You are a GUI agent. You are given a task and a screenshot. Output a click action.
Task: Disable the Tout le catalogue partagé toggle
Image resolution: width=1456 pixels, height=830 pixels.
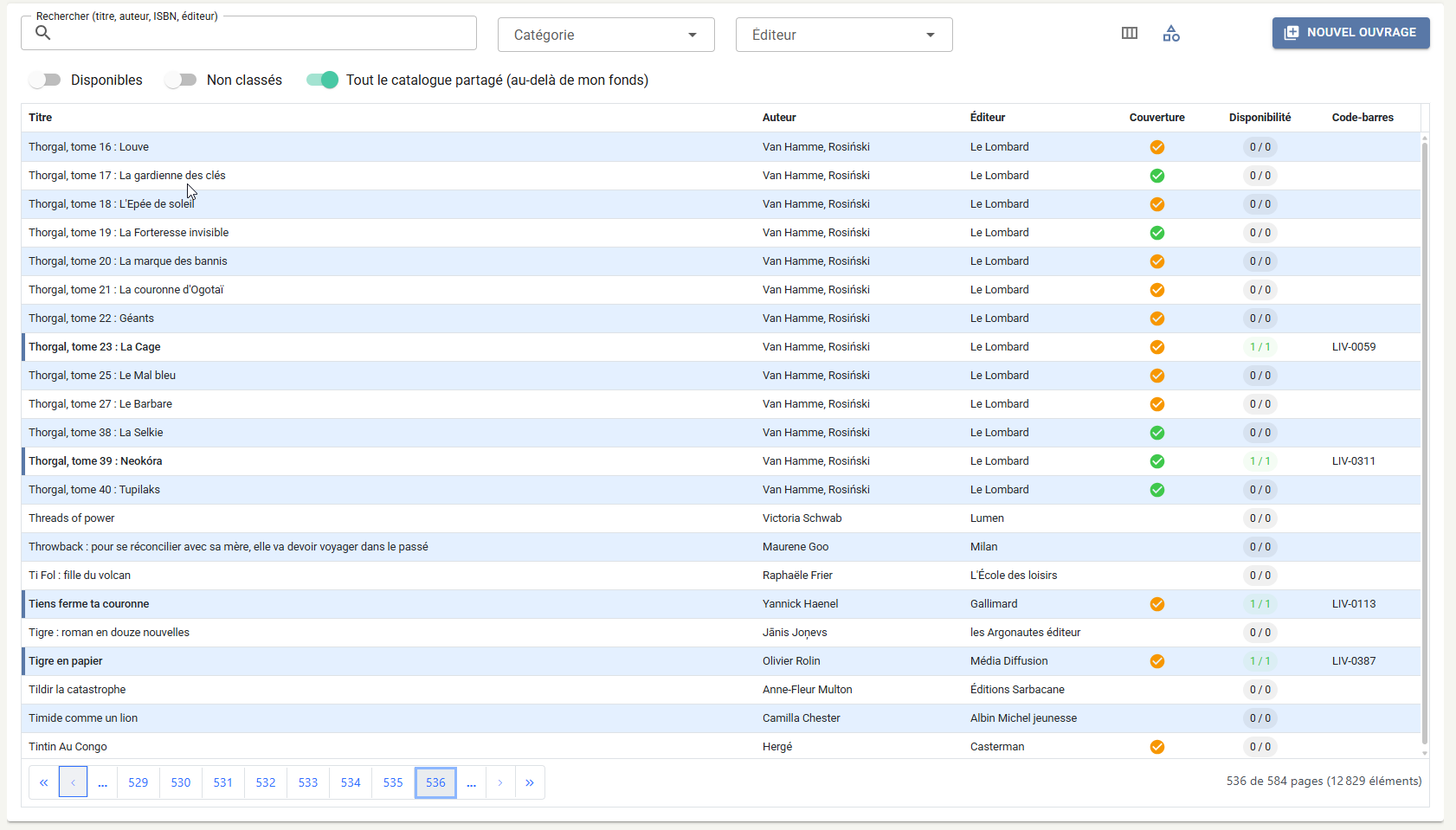(x=322, y=80)
